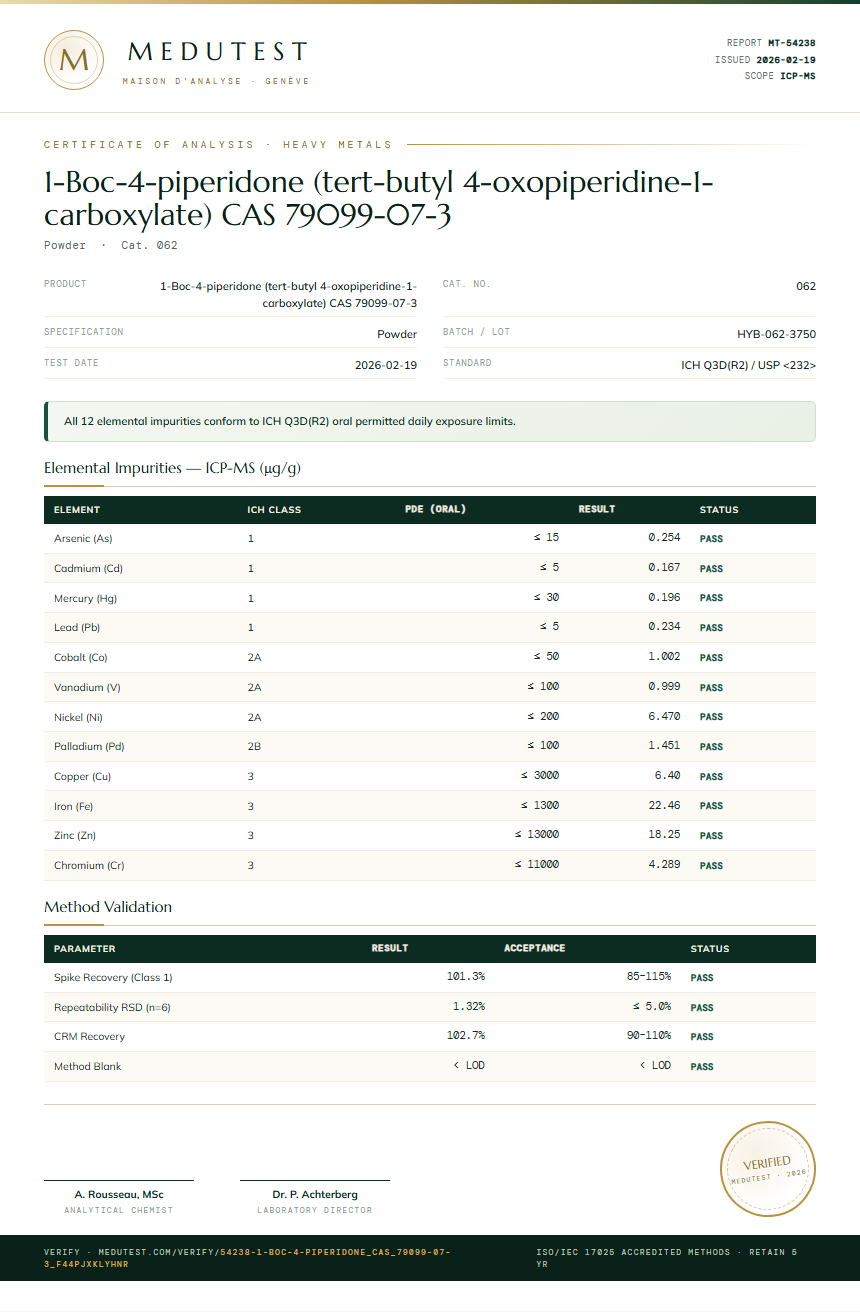860x1312 pixels.
Task: Select the Repeatability RSD (n=6) row label
Action: (112, 1007)
